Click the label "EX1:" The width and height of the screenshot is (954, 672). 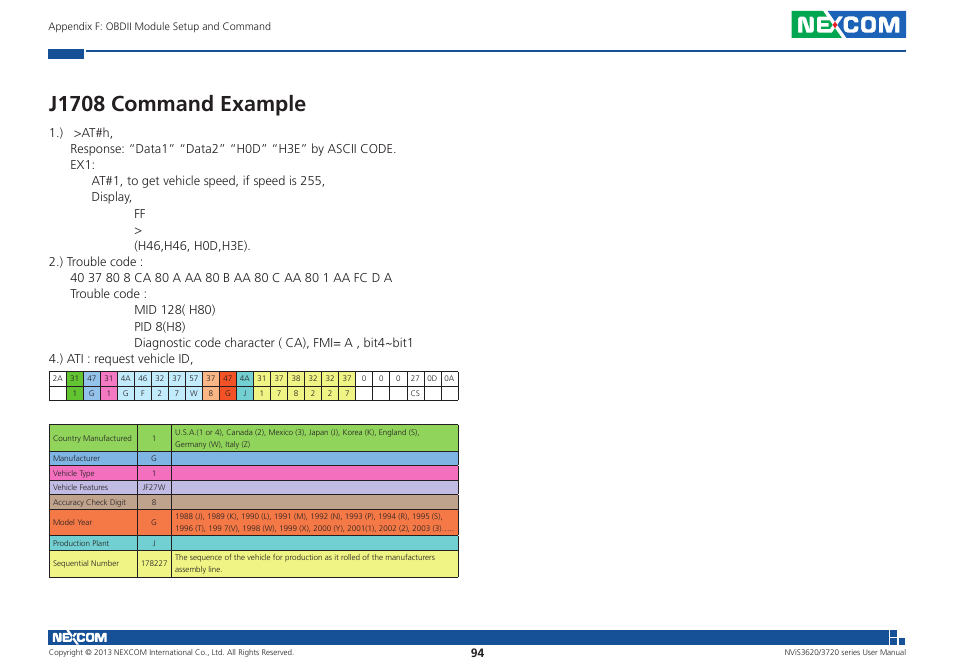coord(82,165)
